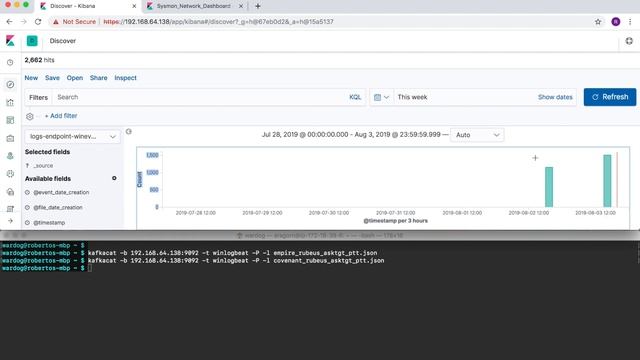Viewport: 640px width, 360px height.
Task: Open the Canvas icon in sidebar
Action: (x=10, y=138)
